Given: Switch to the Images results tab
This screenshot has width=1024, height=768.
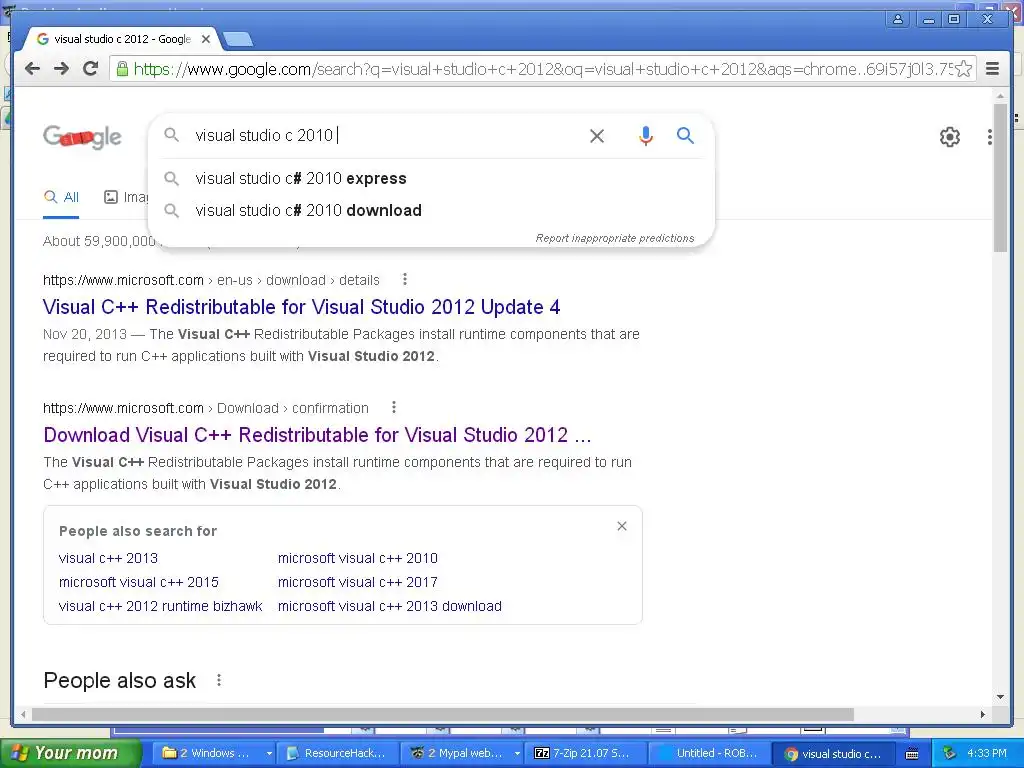Looking at the screenshot, I should click(x=127, y=197).
